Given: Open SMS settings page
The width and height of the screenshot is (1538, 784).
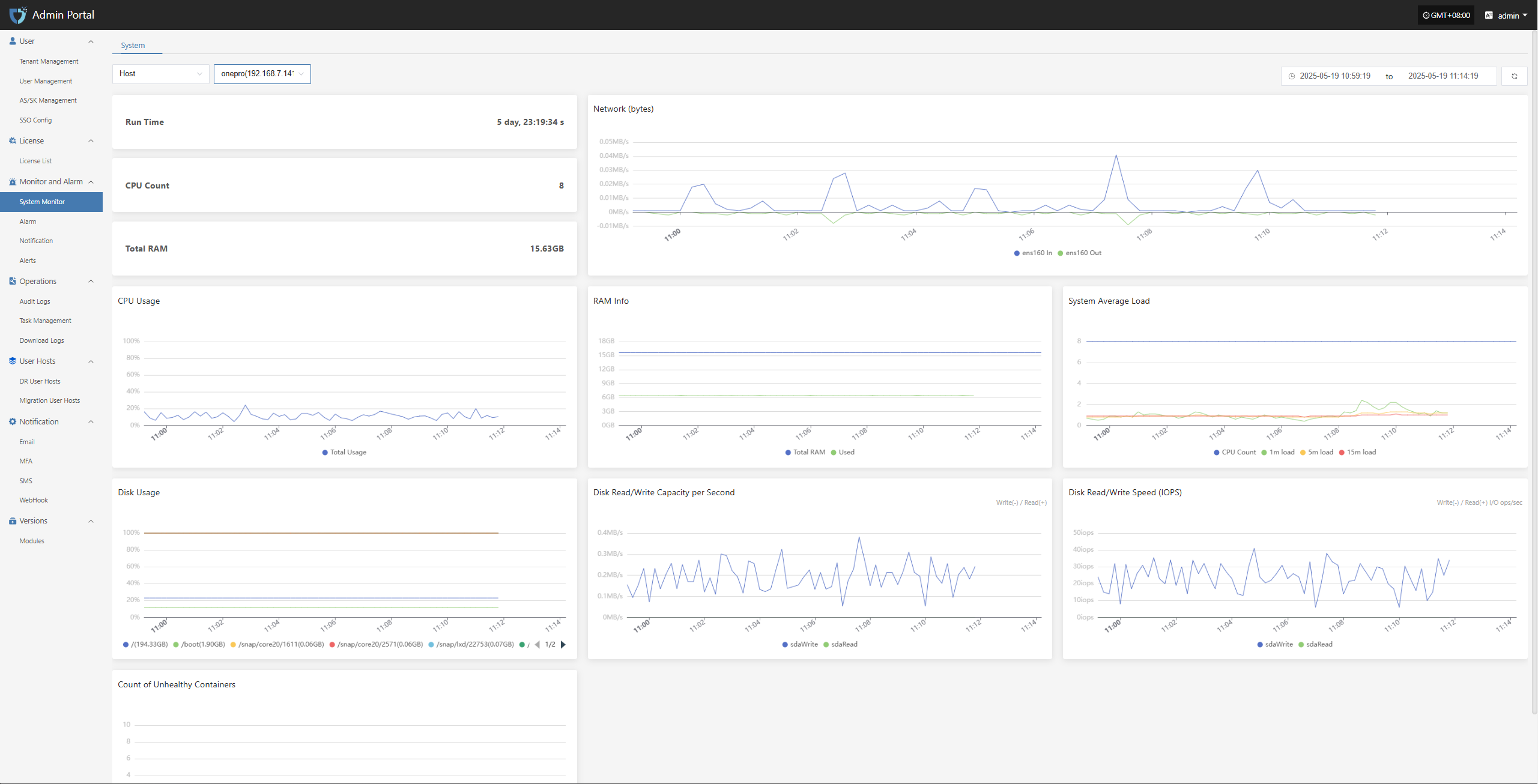Looking at the screenshot, I should pos(26,481).
